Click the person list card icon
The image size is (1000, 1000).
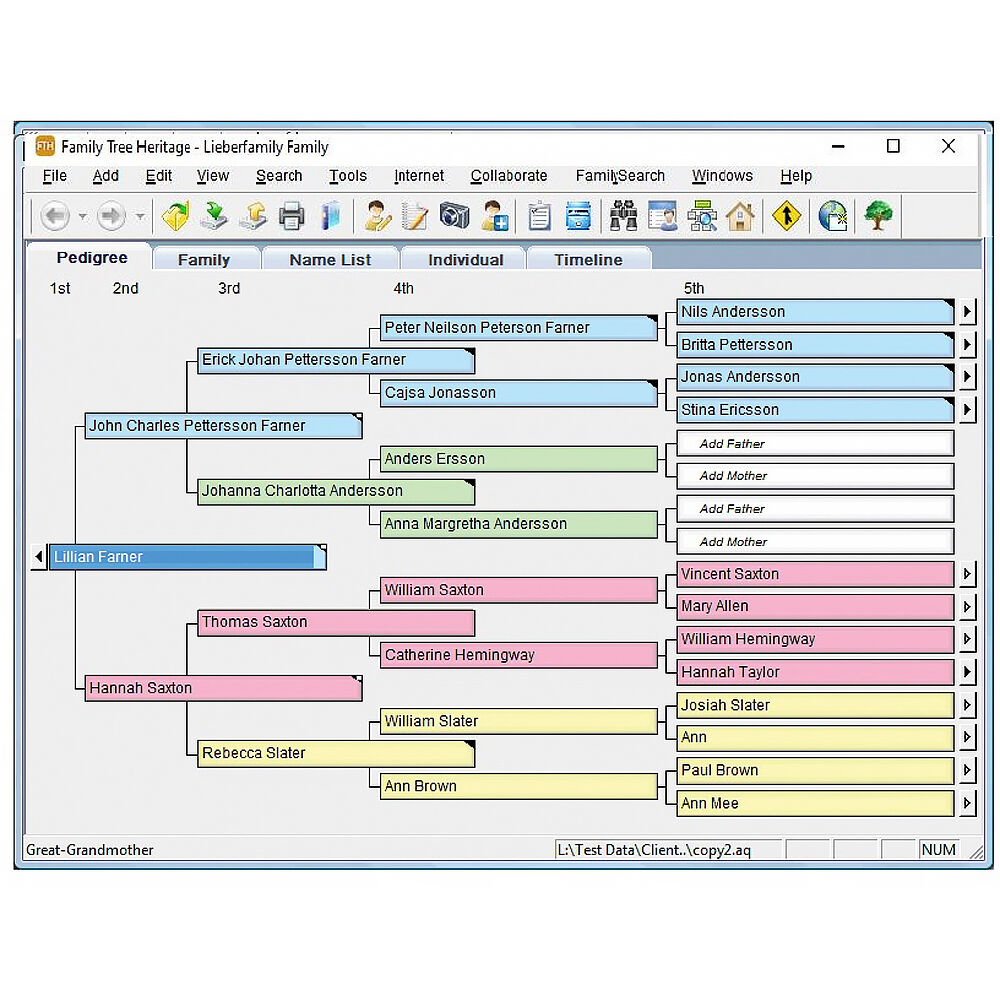[x=663, y=216]
